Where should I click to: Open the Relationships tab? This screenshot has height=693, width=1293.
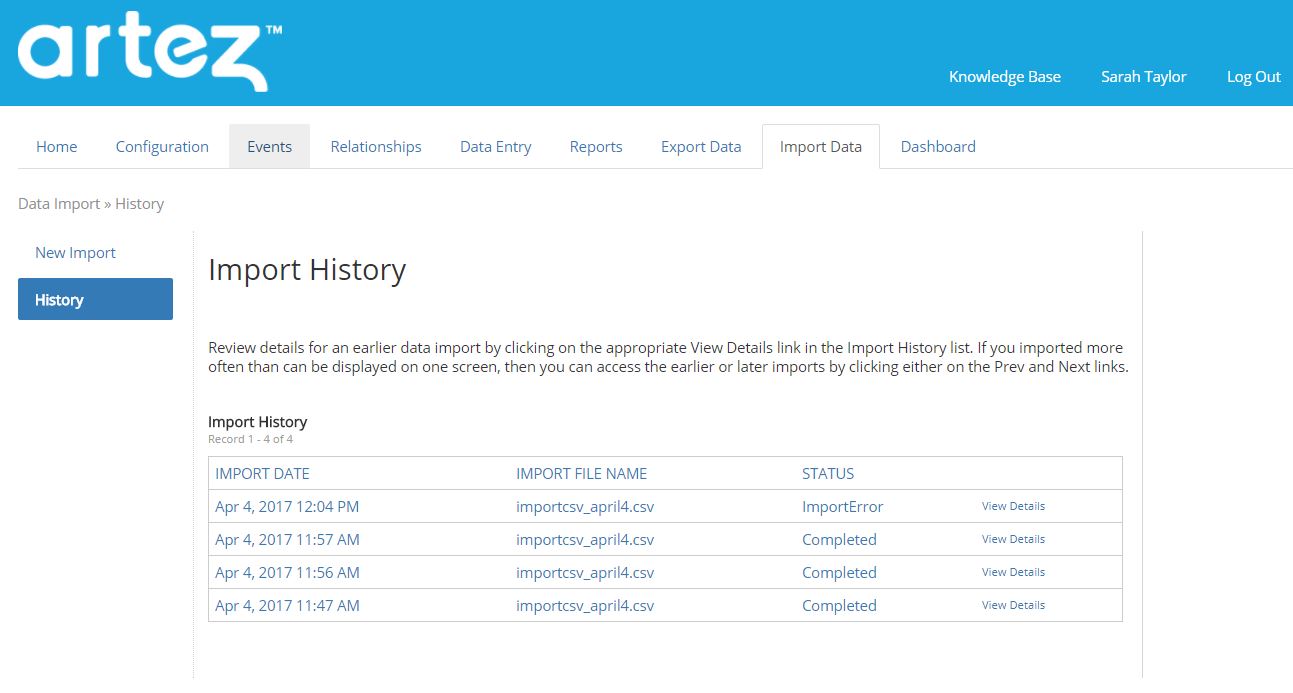pyautogui.click(x=376, y=147)
